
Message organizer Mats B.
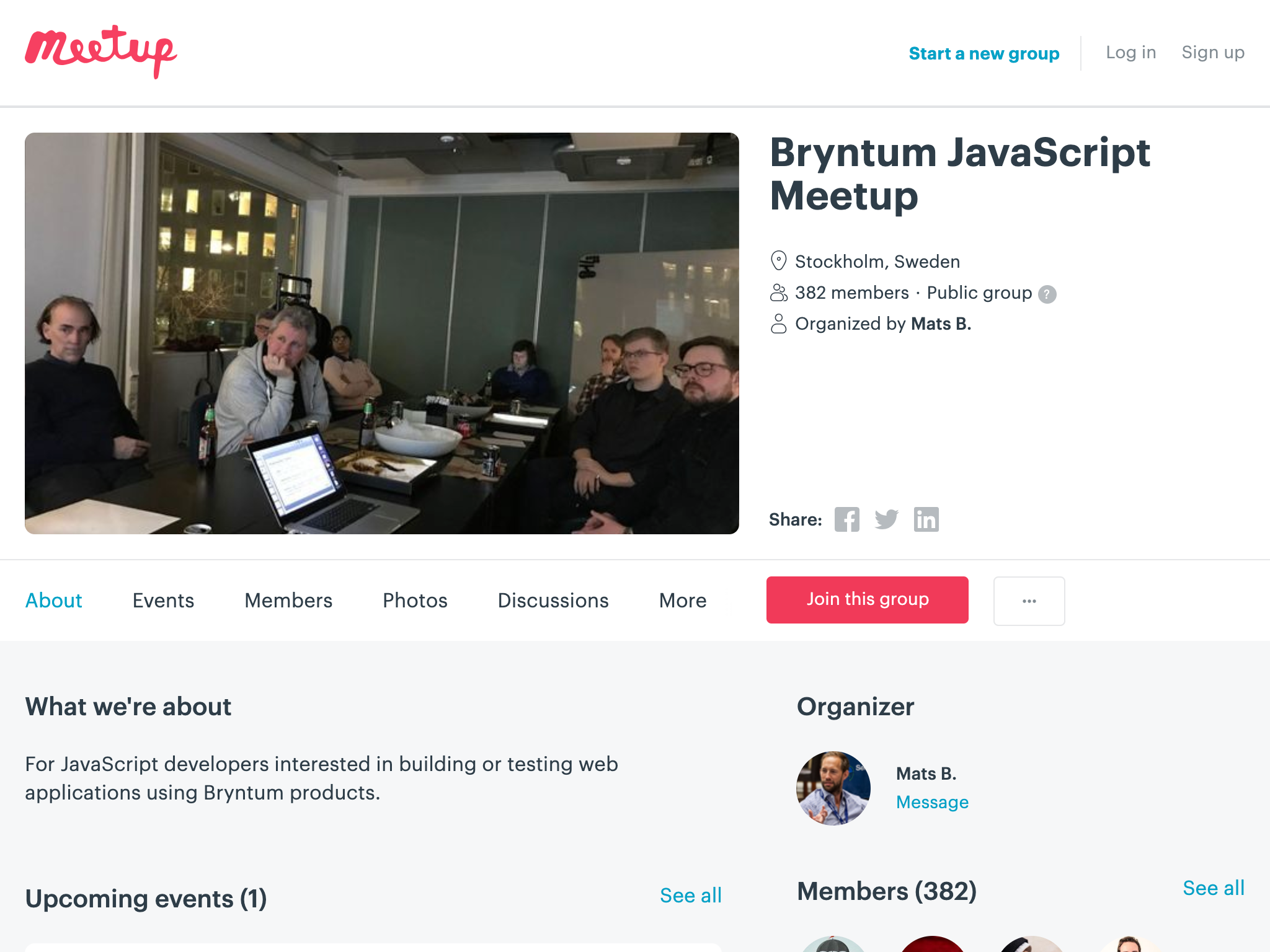[x=932, y=802]
